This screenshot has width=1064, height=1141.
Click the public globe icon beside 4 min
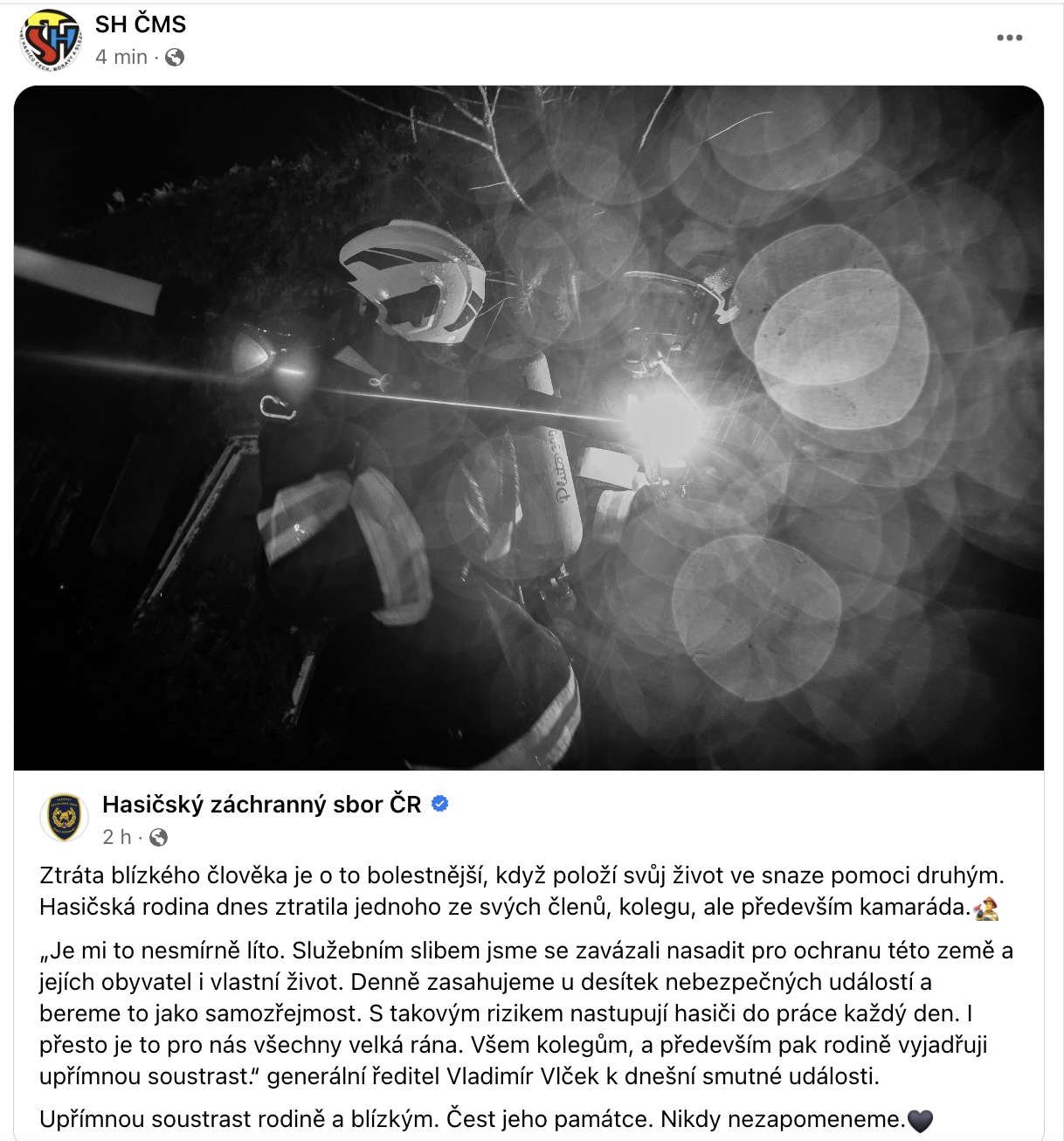coord(175,58)
